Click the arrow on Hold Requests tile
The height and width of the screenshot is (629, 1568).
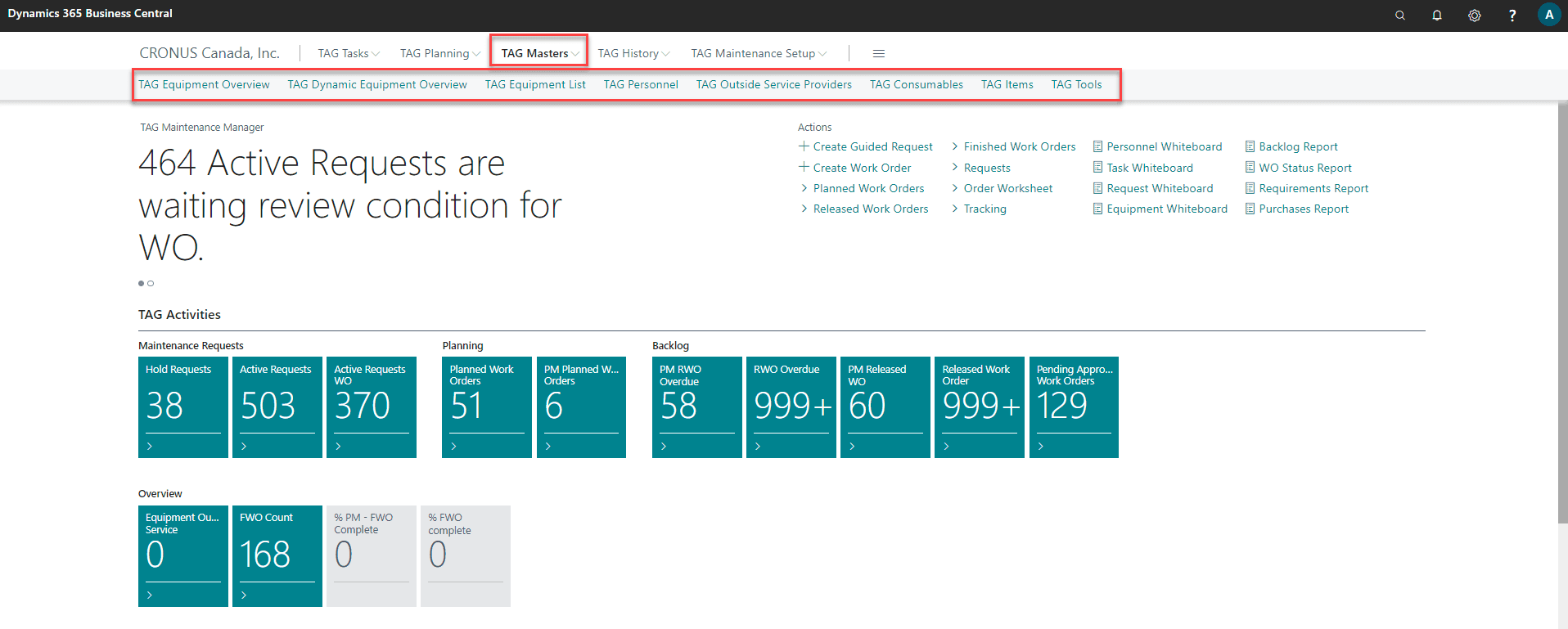pos(150,447)
